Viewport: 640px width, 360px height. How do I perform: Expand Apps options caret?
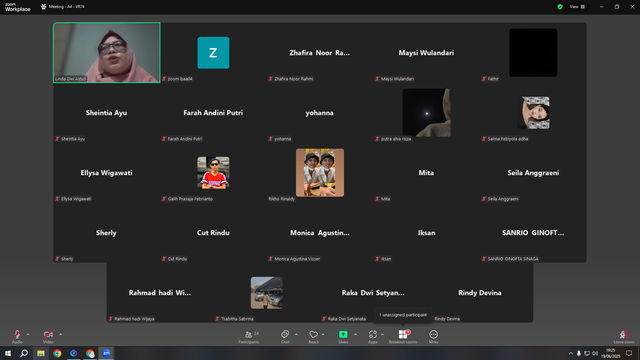(382, 334)
